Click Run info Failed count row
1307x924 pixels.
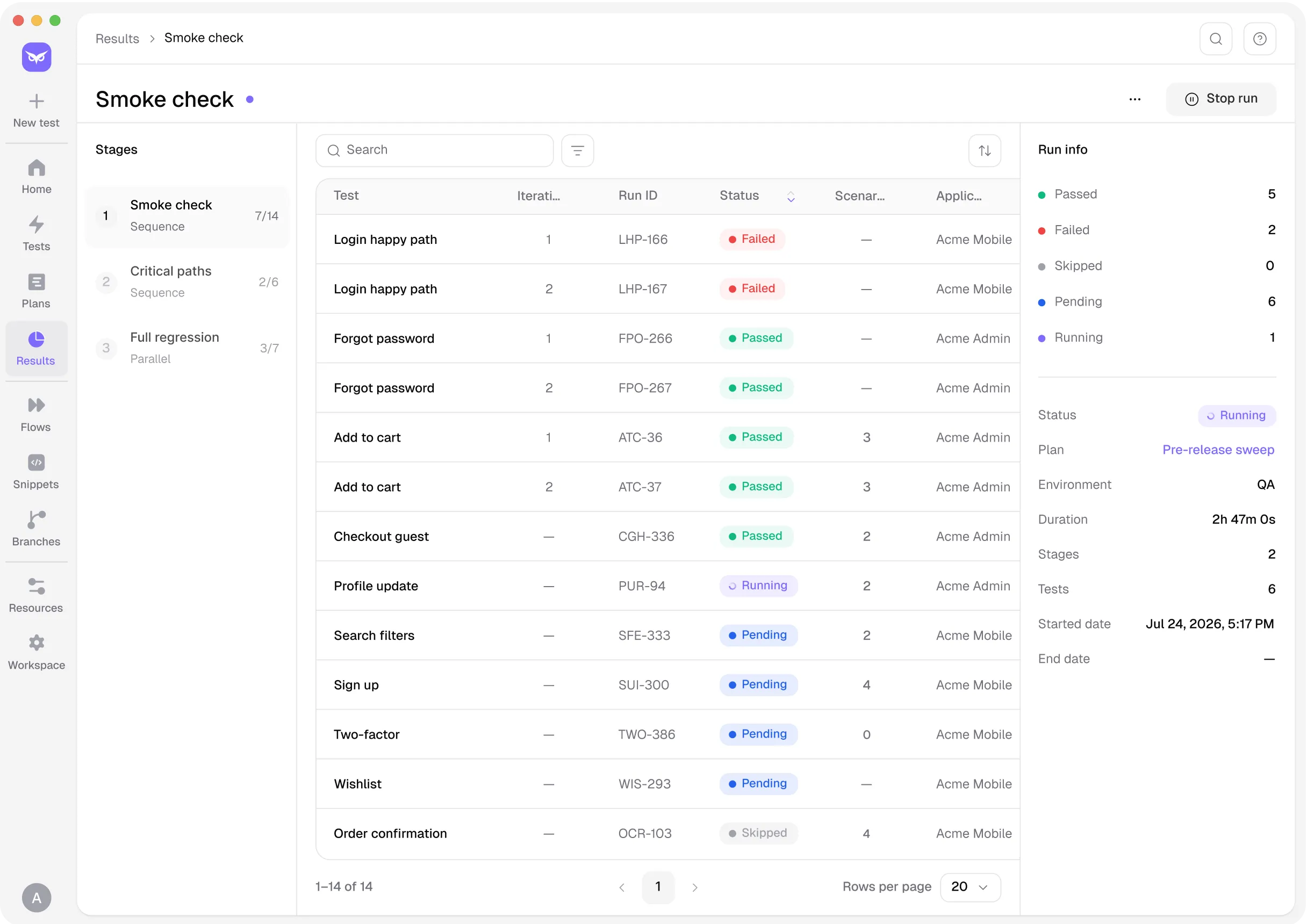point(1157,230)
